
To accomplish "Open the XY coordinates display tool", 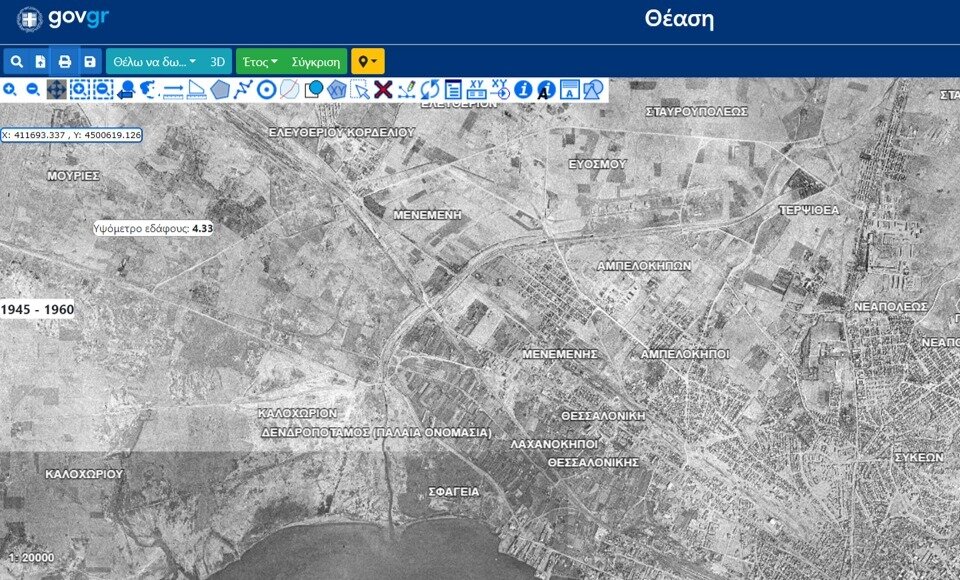I will coord(476,89).
